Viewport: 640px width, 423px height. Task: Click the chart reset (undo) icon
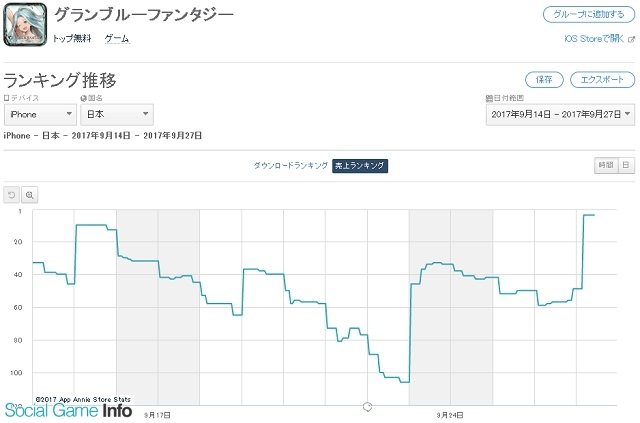(11, 195)
